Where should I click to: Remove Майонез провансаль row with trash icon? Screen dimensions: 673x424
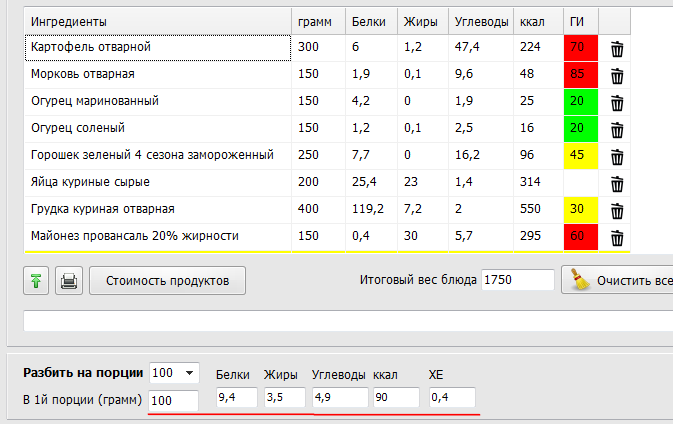point(617,238)
